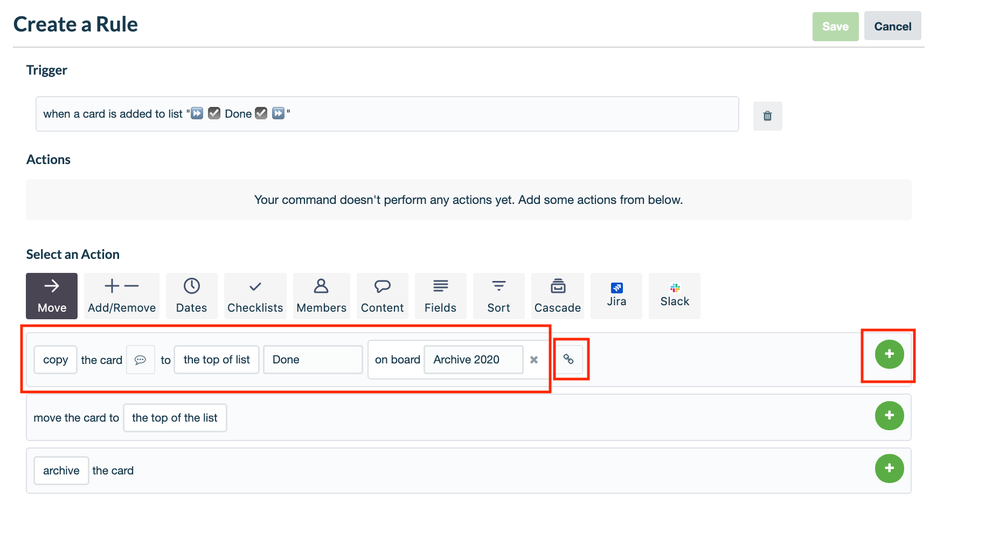Delete the trigger with the trash icon
The image size is (999, 535).
click(767, 116)
